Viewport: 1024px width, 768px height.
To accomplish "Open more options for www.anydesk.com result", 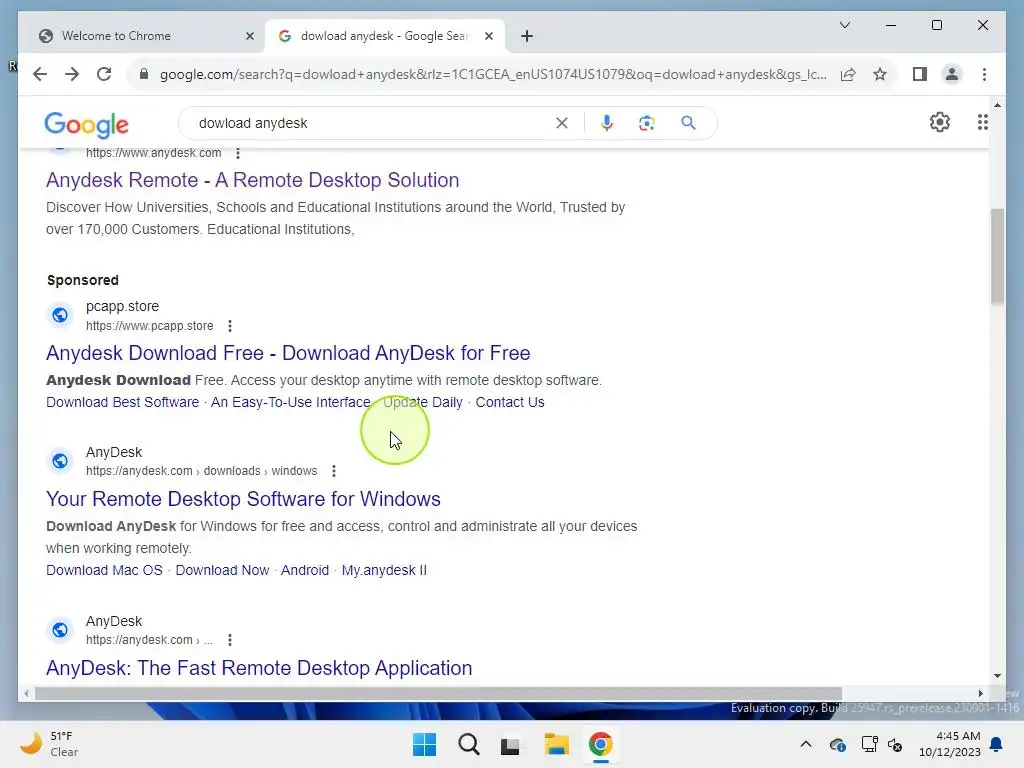I will [238, 153].
